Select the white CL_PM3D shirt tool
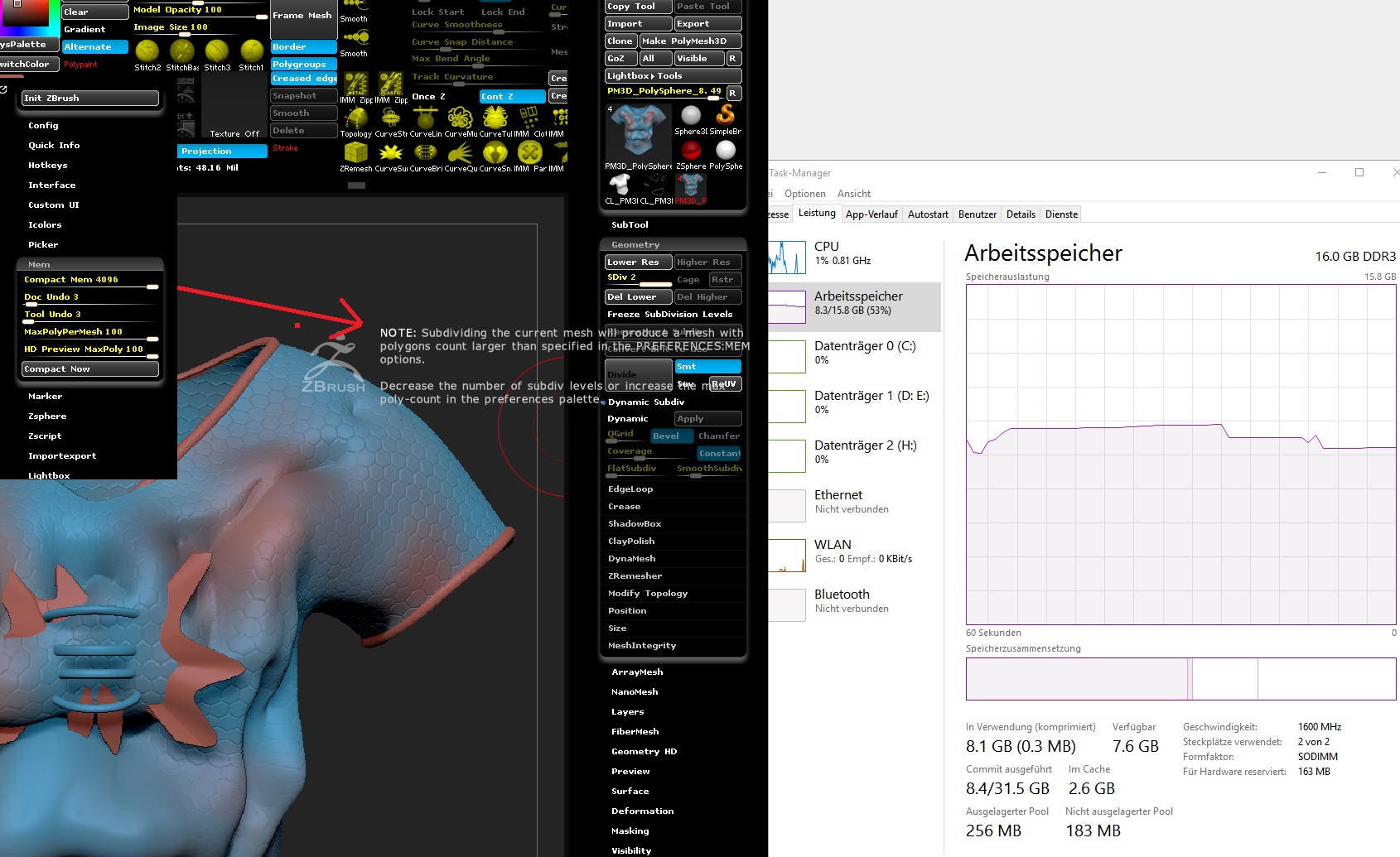This screenshot has height=857, width=1400. [x=620, y=184]
